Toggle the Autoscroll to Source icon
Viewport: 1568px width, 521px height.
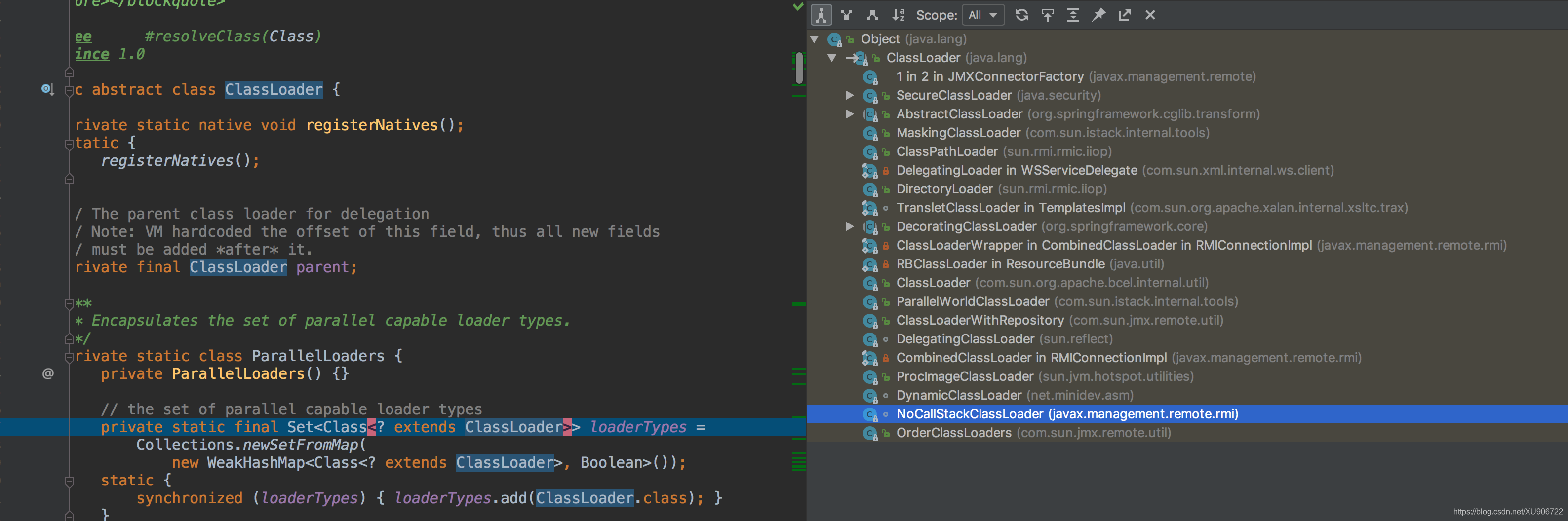point(1048,15)
